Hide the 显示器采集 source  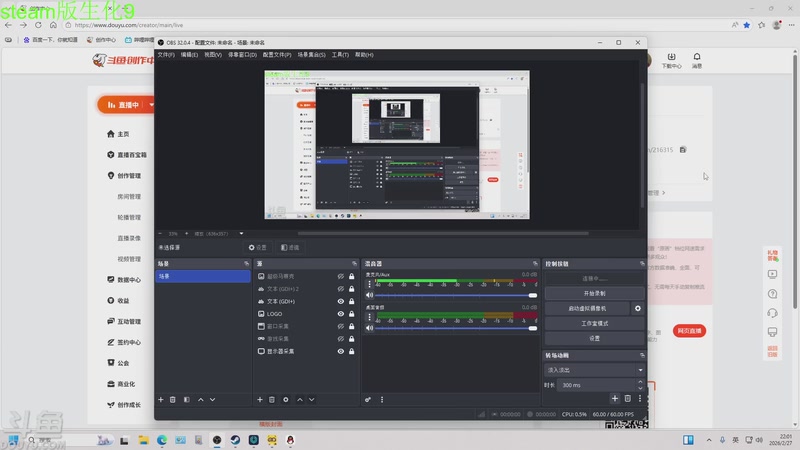pos(340,351)
